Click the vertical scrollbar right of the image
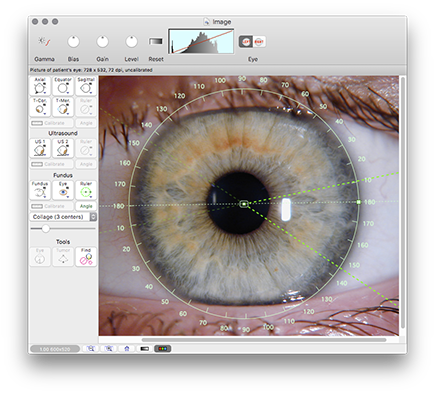The width and height of the screenshot is (435, 394). click(x=403, y=202)
